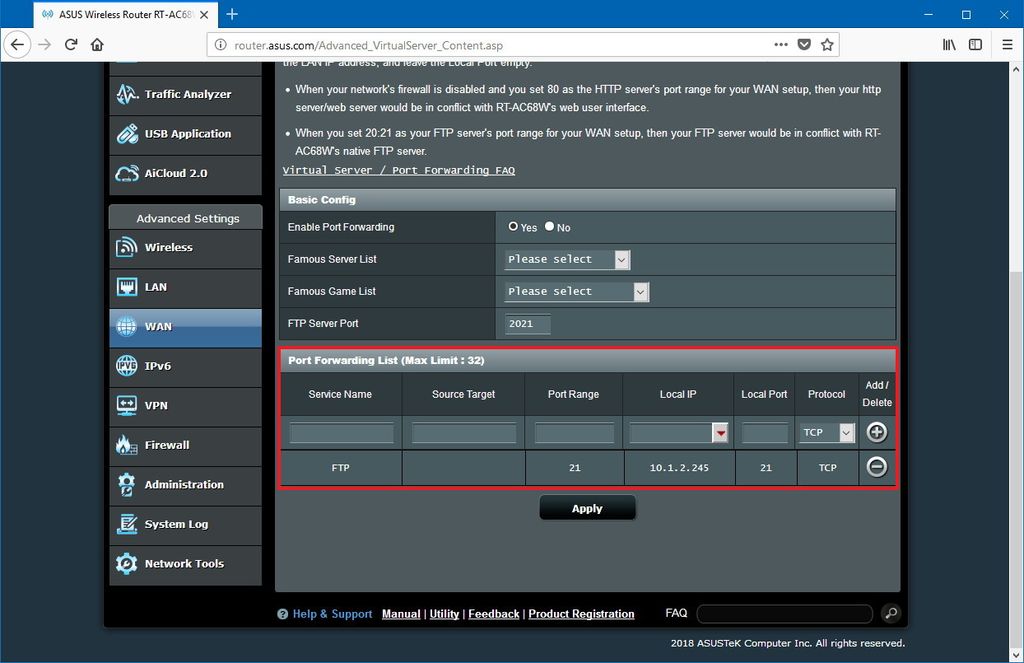Select No for Enable Port Forwarding

[550, 227]
